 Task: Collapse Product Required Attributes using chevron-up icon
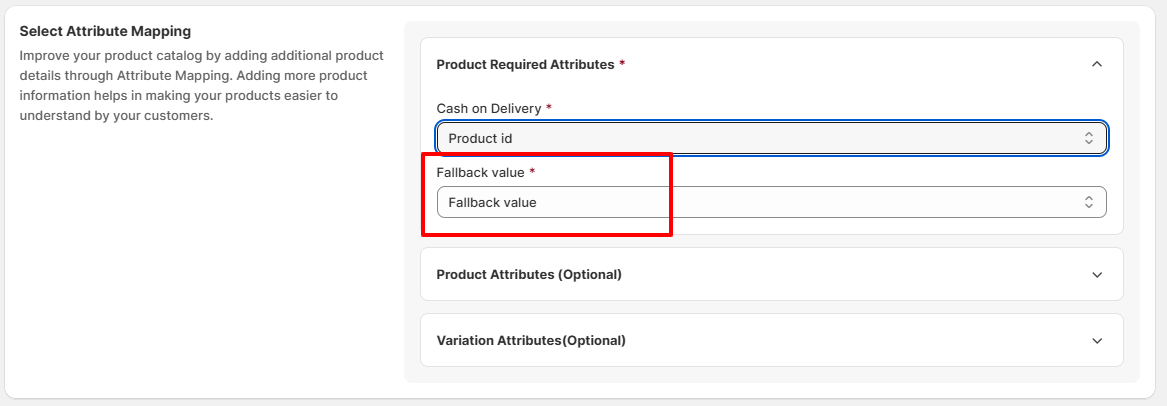point(1097,64)
